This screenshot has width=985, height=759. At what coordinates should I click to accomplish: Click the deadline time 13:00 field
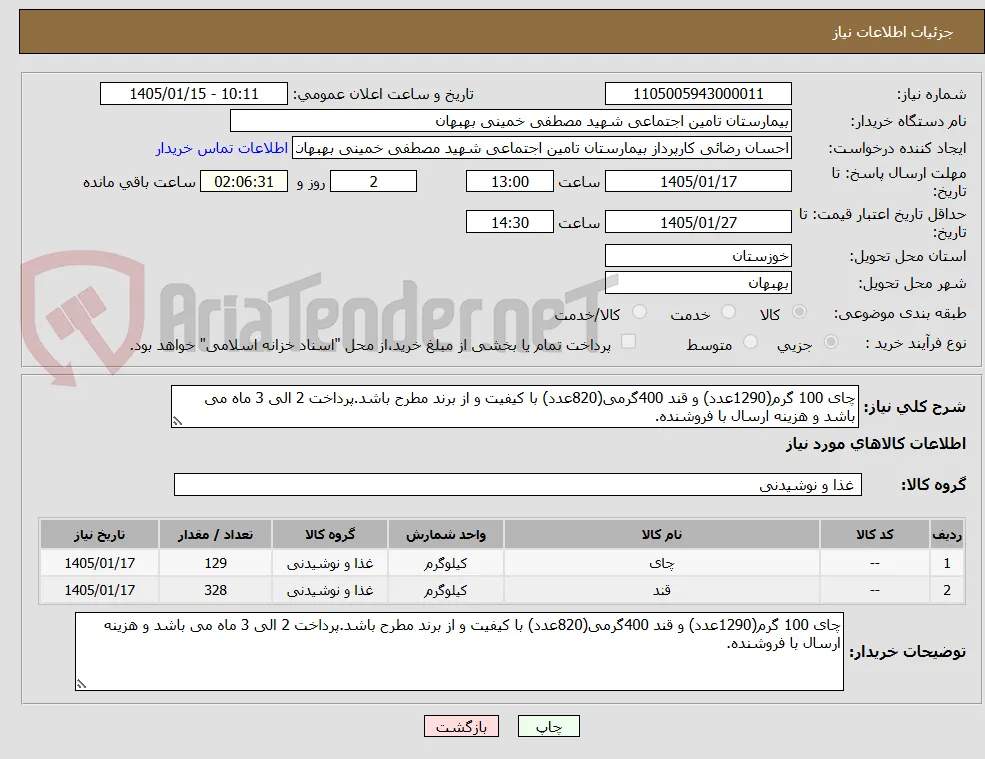509,182
